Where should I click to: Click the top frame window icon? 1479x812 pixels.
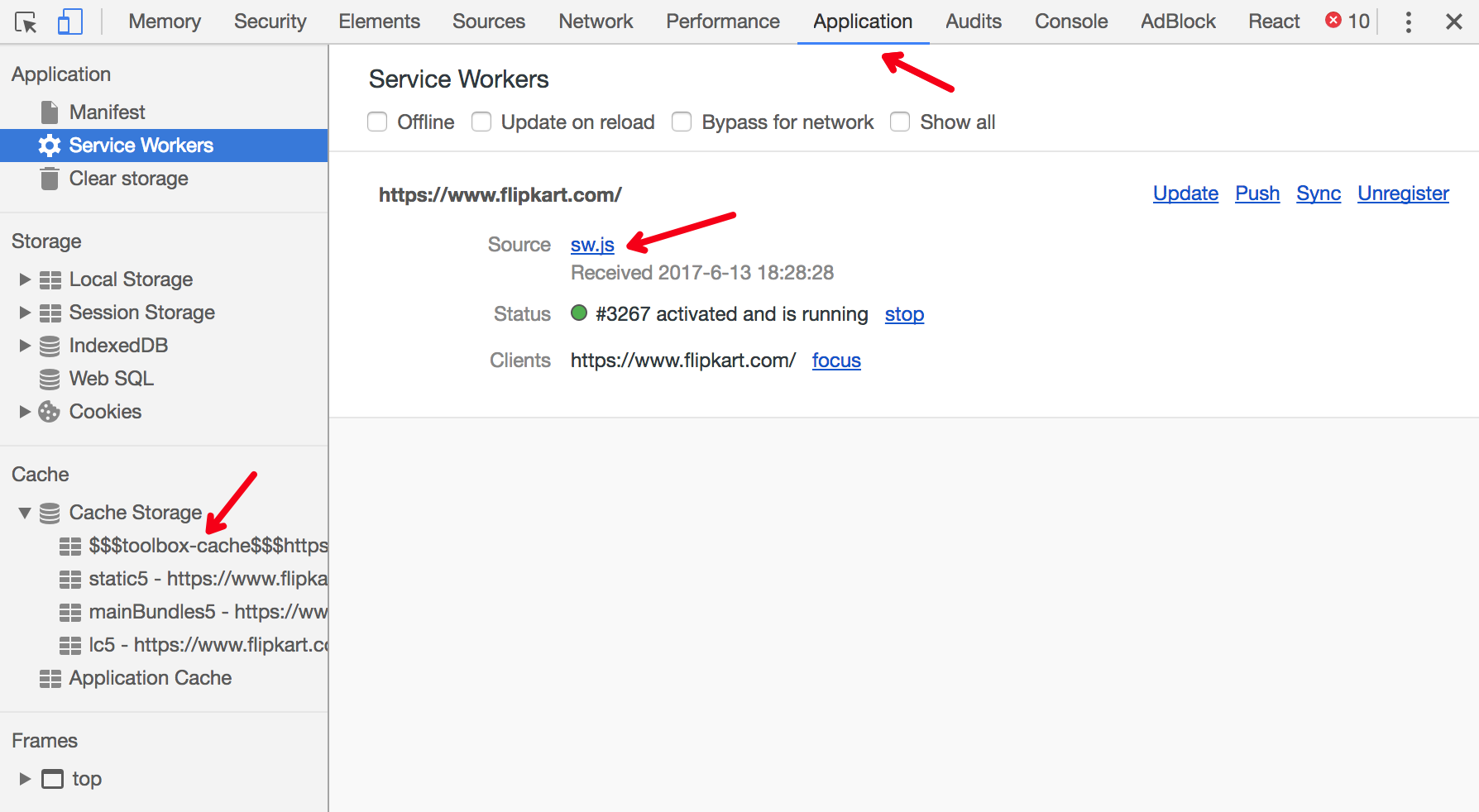point(52,779)
